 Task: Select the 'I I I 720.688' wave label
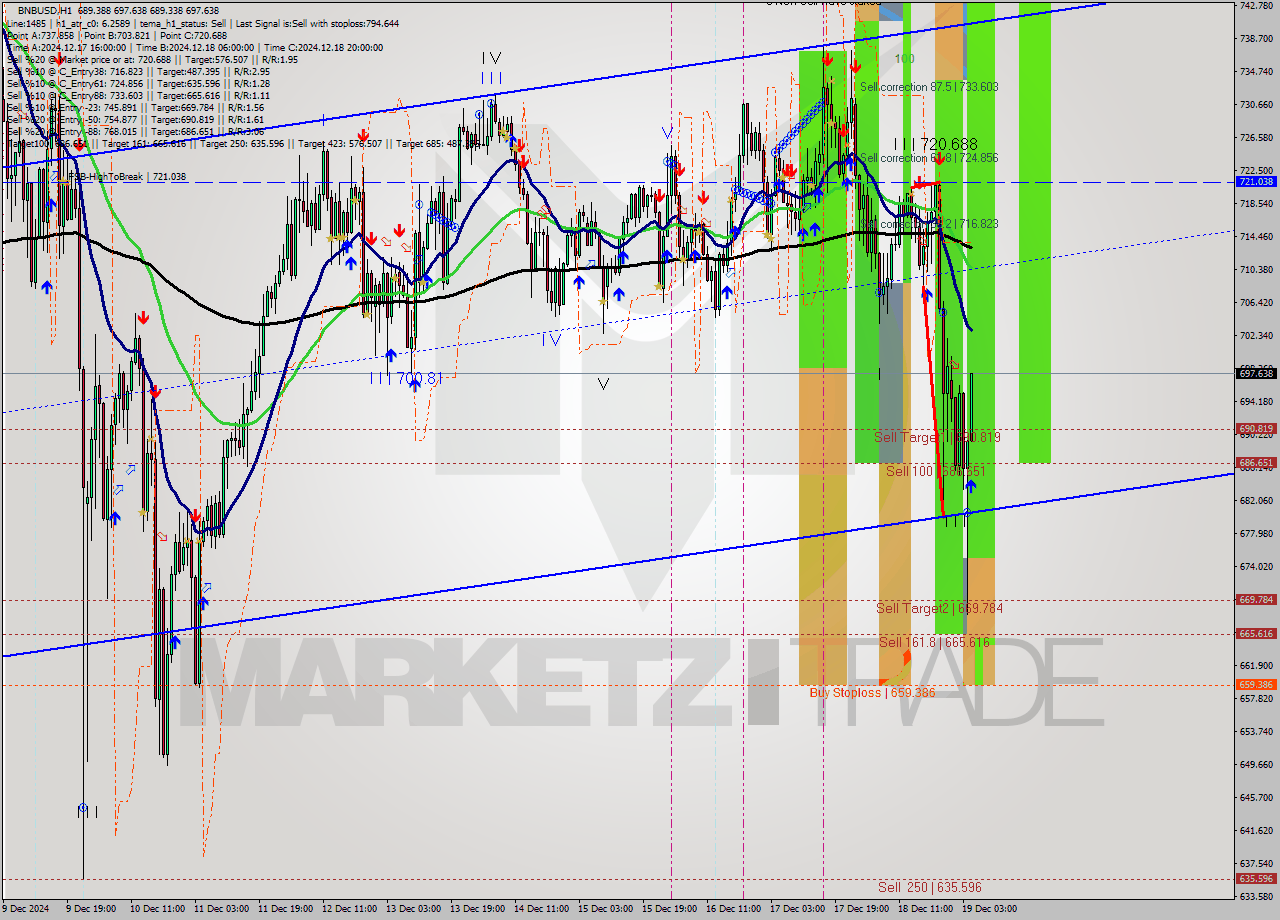coord(936,144)
